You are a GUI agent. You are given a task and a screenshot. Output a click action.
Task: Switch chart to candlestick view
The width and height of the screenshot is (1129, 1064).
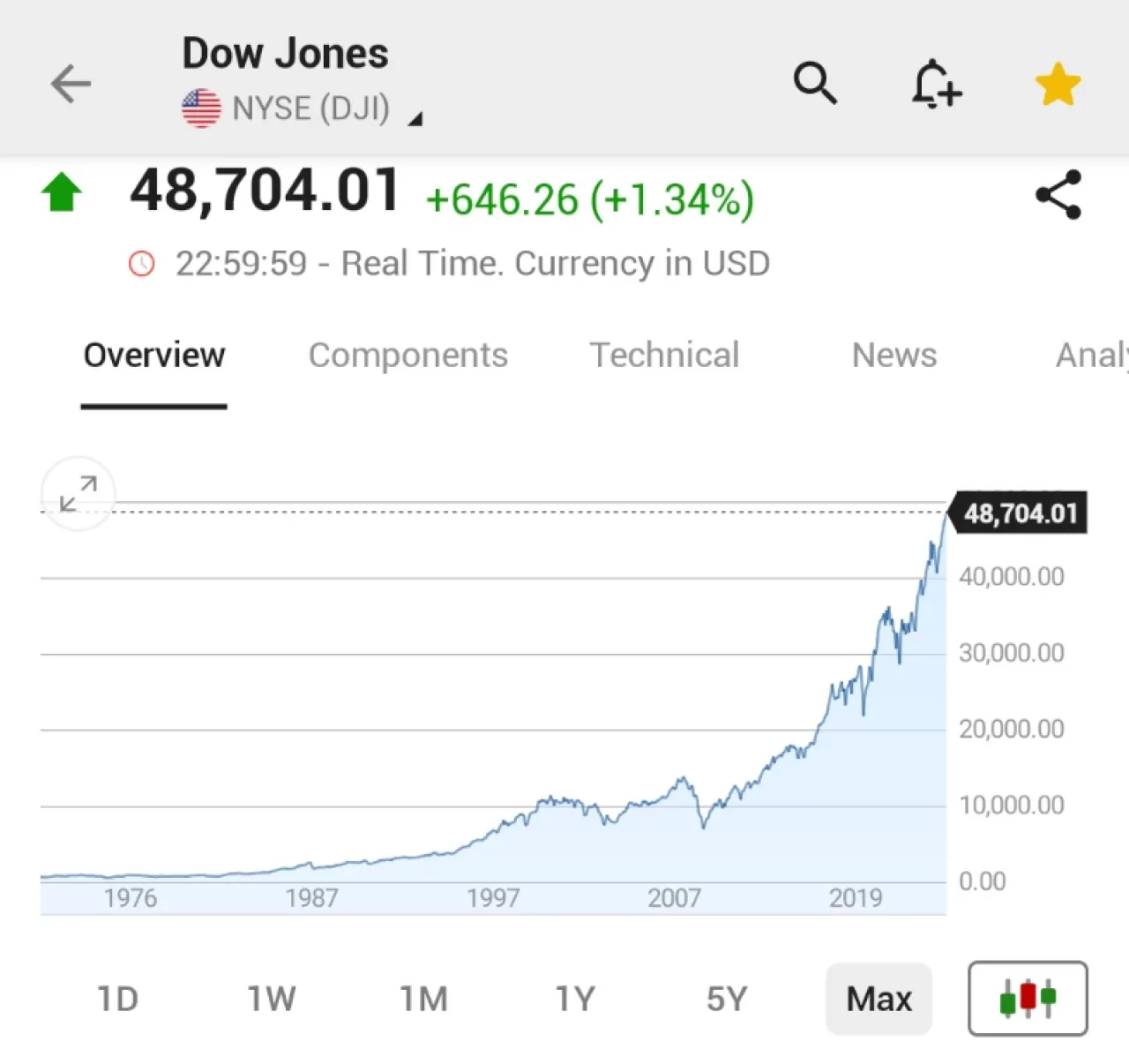click(x=1027, y=999)
